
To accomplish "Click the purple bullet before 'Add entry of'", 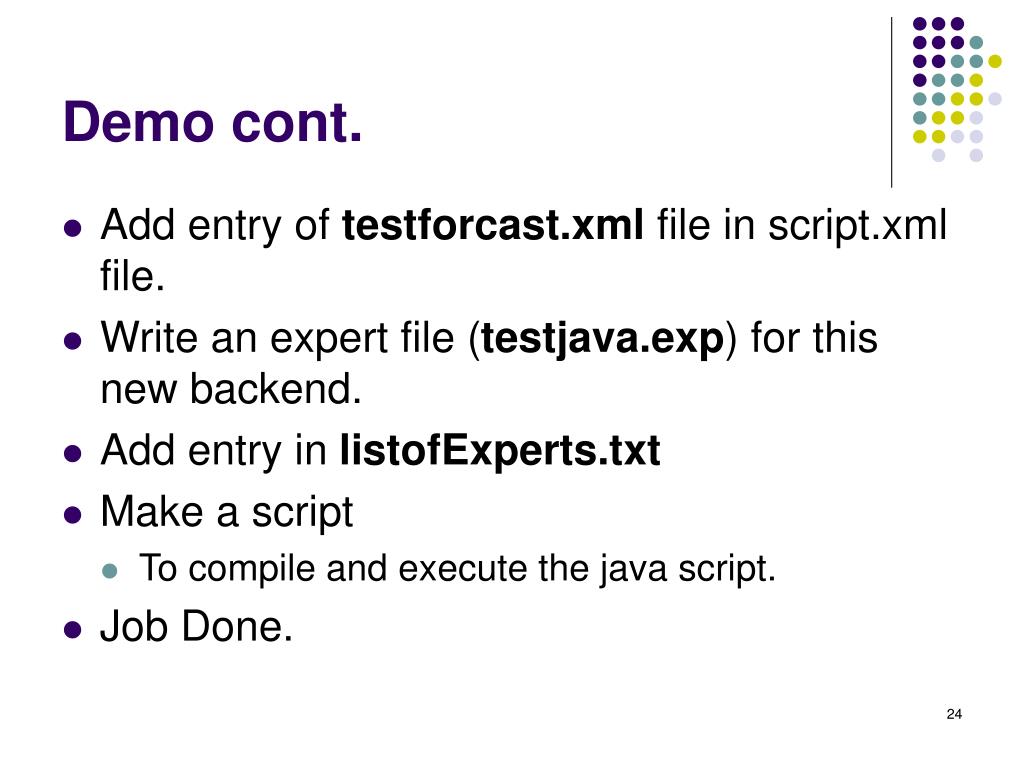I will (x=72, y=228).
